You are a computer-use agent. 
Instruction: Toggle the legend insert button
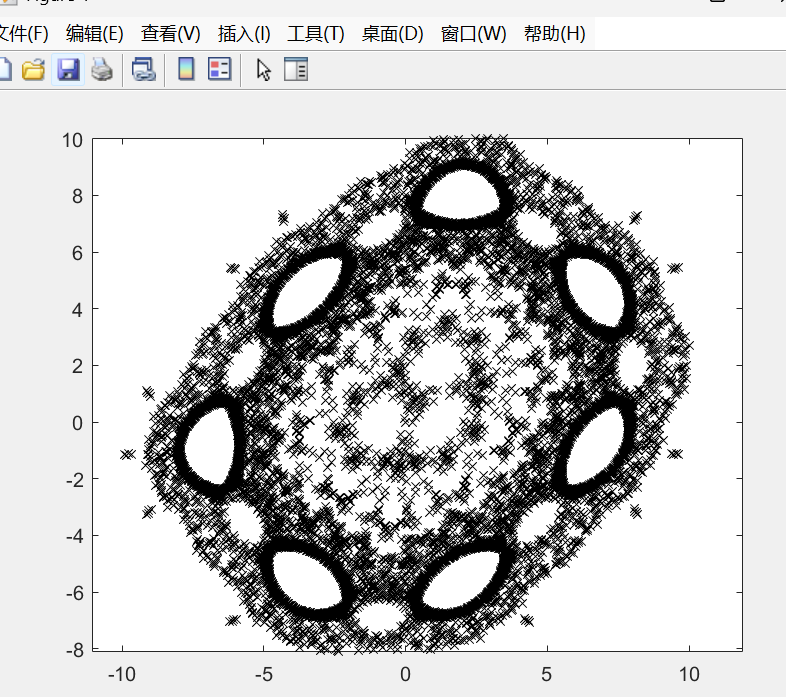click(x=219, y=70)
